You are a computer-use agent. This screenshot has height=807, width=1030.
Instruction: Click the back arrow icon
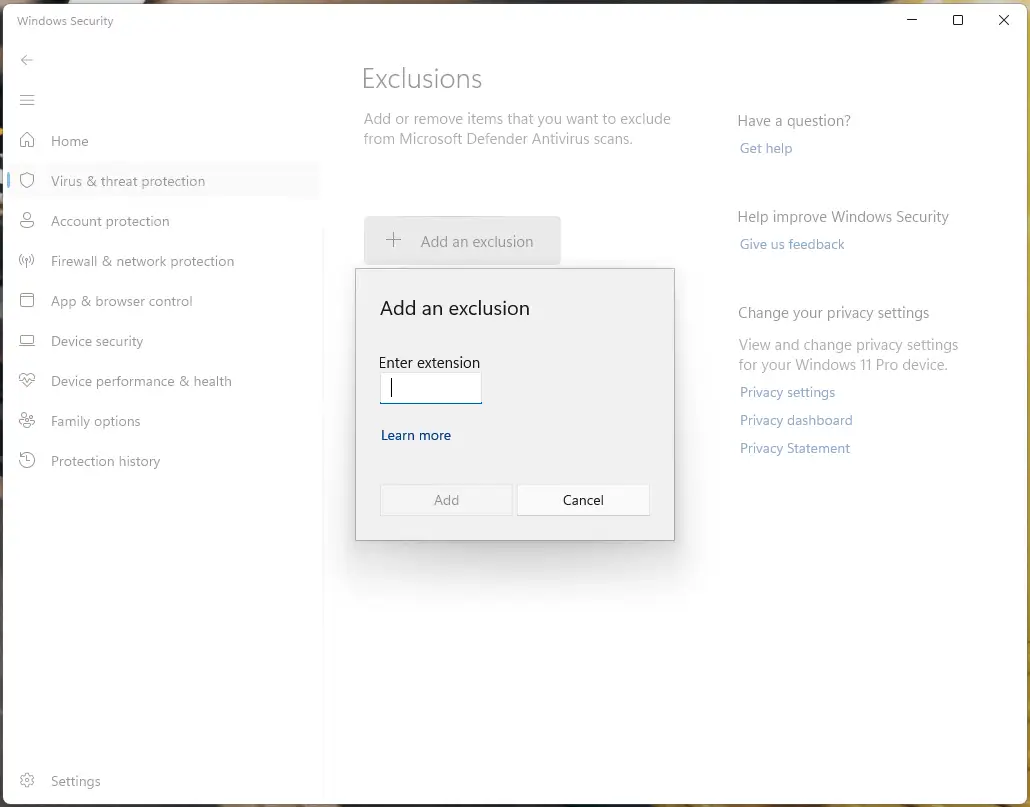point(27,60)
